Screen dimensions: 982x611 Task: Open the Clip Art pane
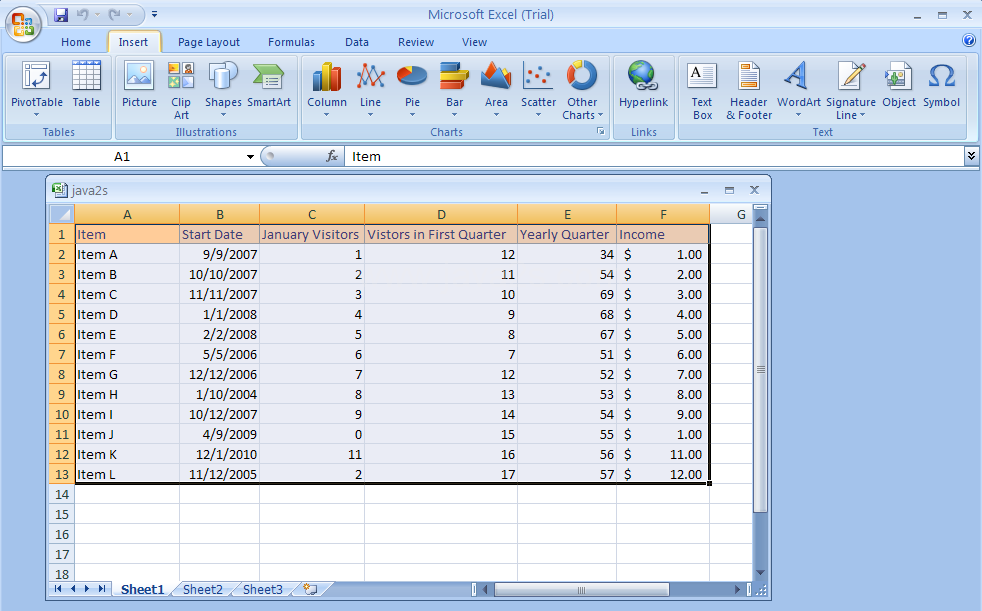181,89
